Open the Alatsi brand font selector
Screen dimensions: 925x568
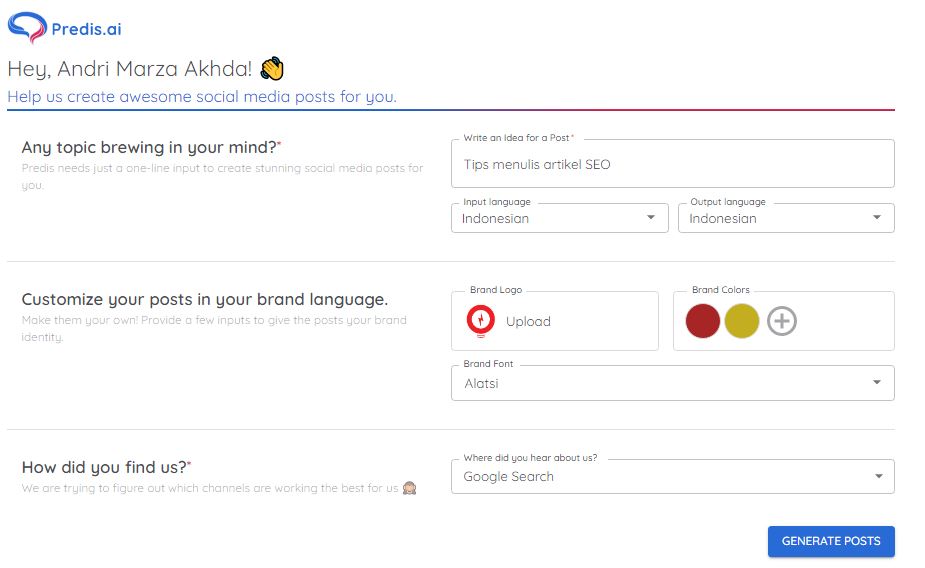[660, 383]
